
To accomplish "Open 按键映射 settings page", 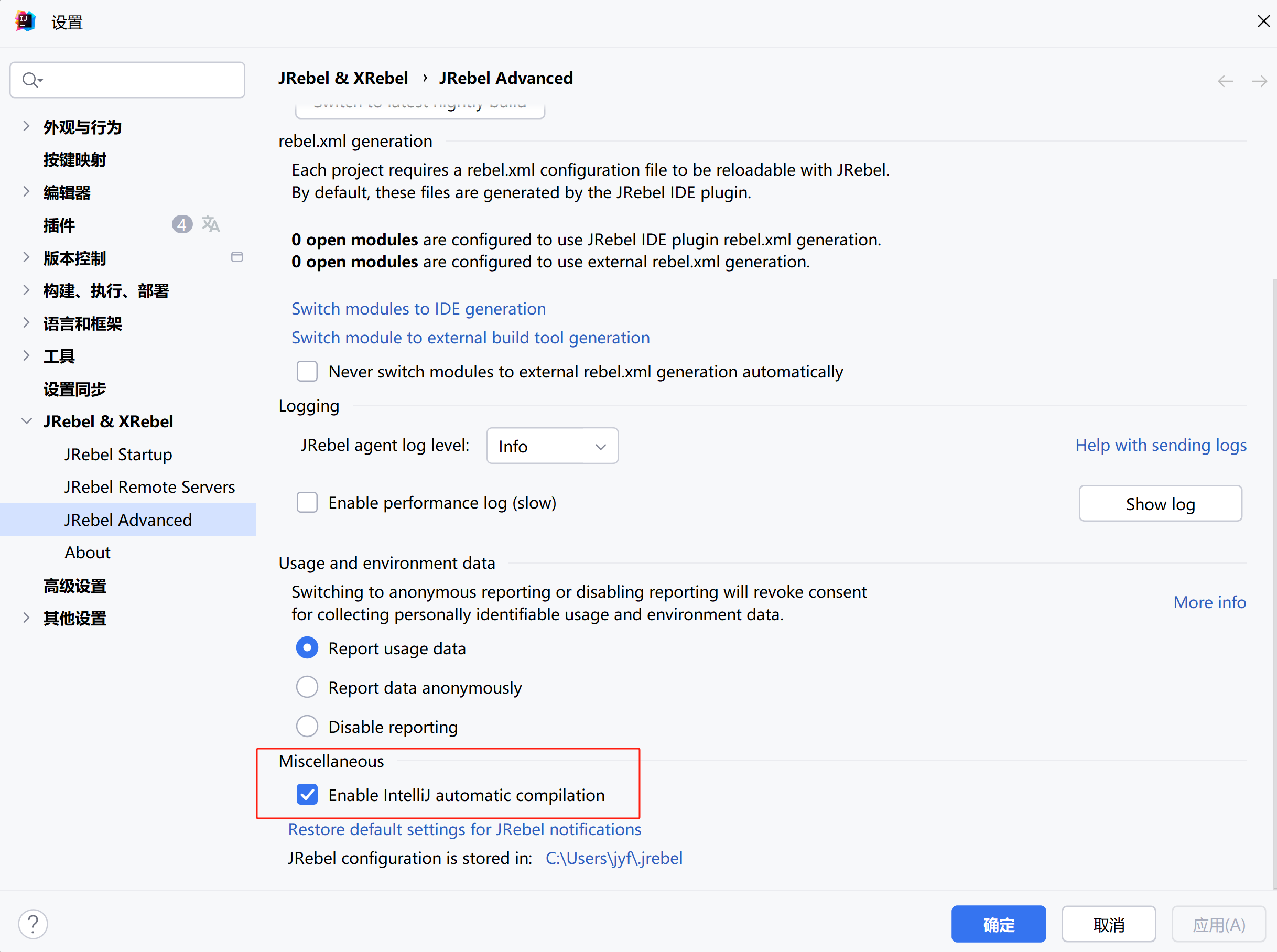I will tap(75, 159).
